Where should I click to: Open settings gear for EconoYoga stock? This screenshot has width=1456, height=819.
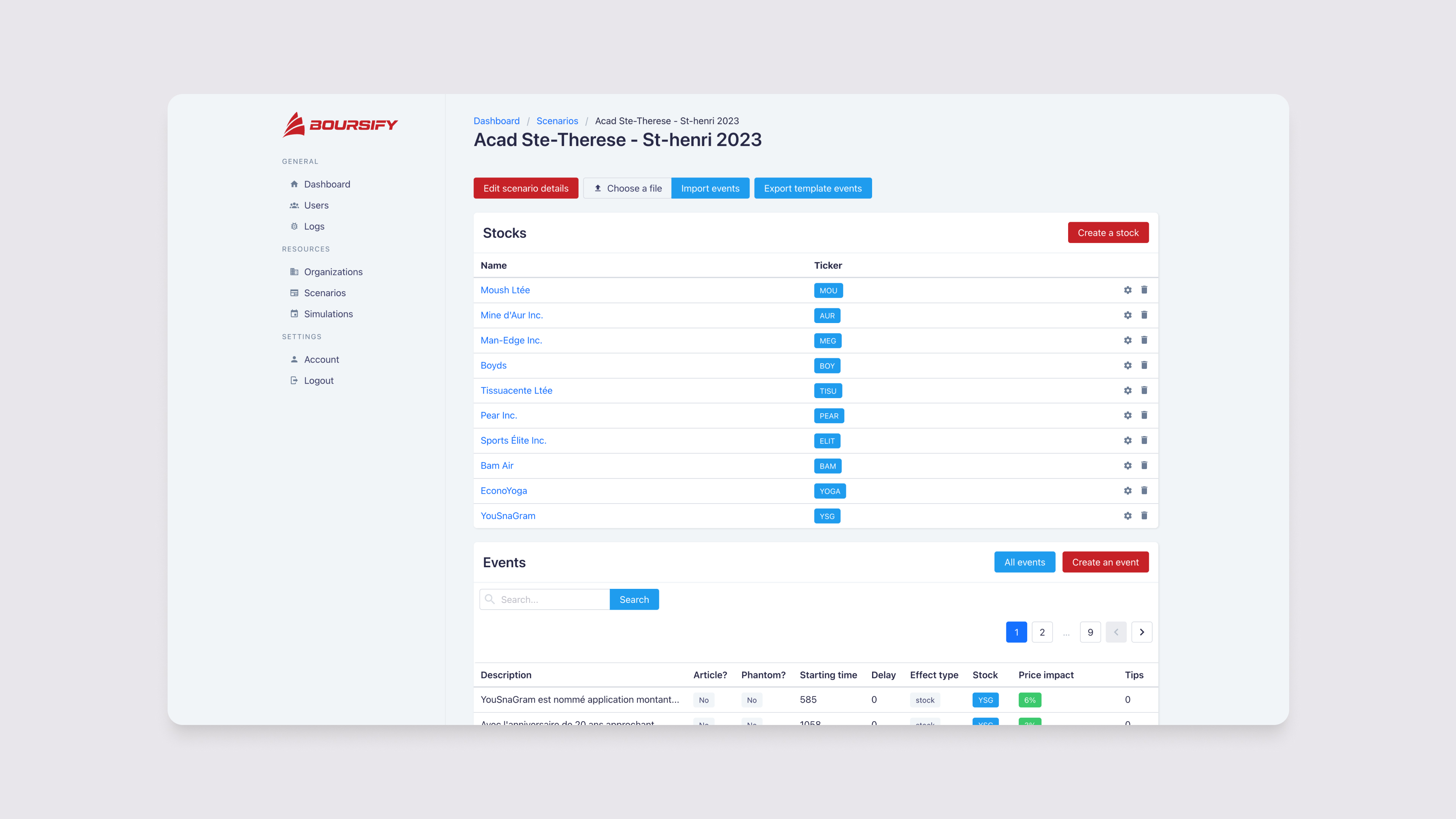[x=1128, y=491]
